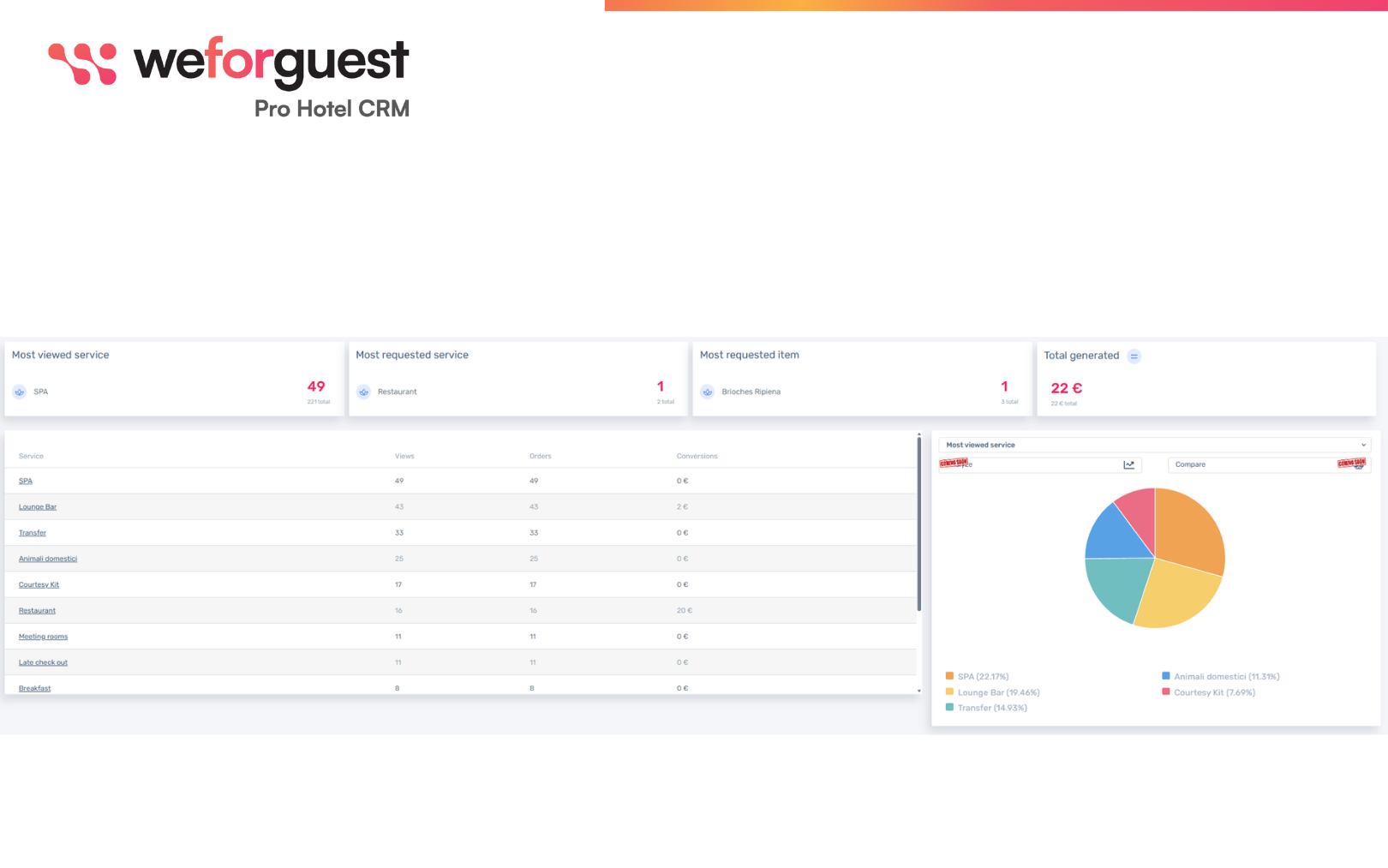Open the Most viewed service dropdown

(x=1154, y=445)
